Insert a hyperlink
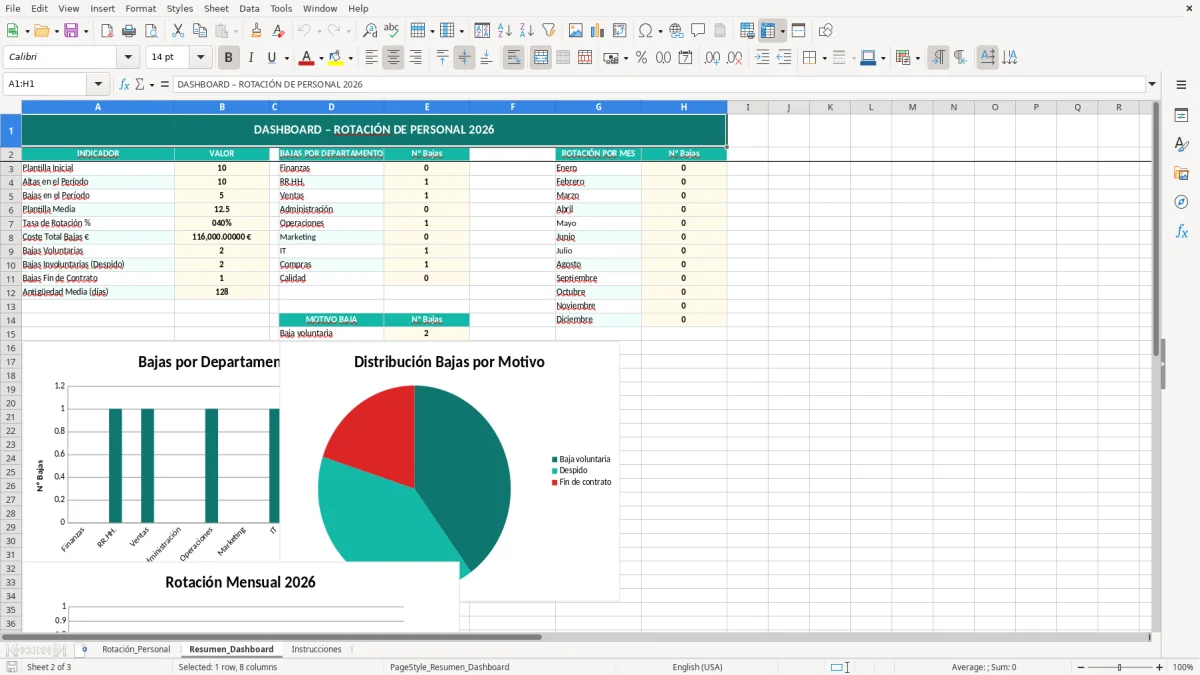This screenshot has width=1200, height=675. (676, 31)
